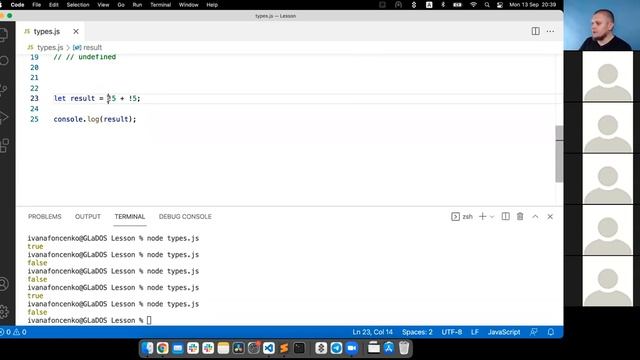Viewport: 640px width, 360px height.
Task: Open the Search view in activity bar
Action: 4,61
